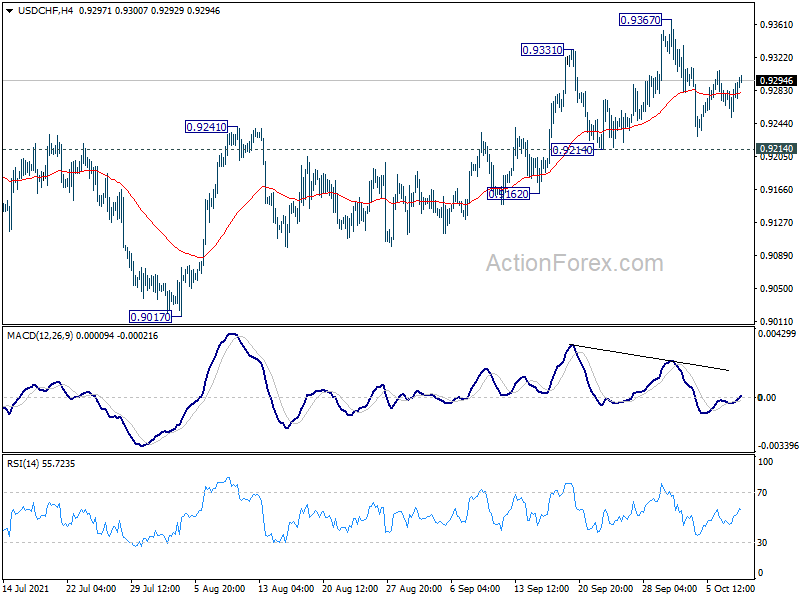
Task: Select the USDCHF,H4 symbol title text
Action: tap(45, 11)
